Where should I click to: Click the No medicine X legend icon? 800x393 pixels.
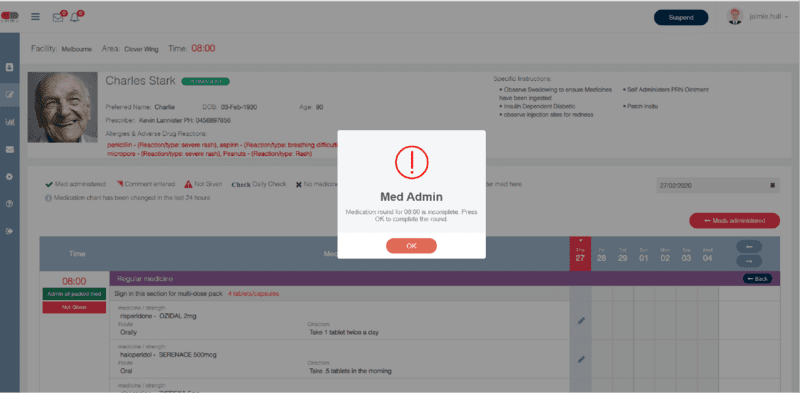pos(298,184)
